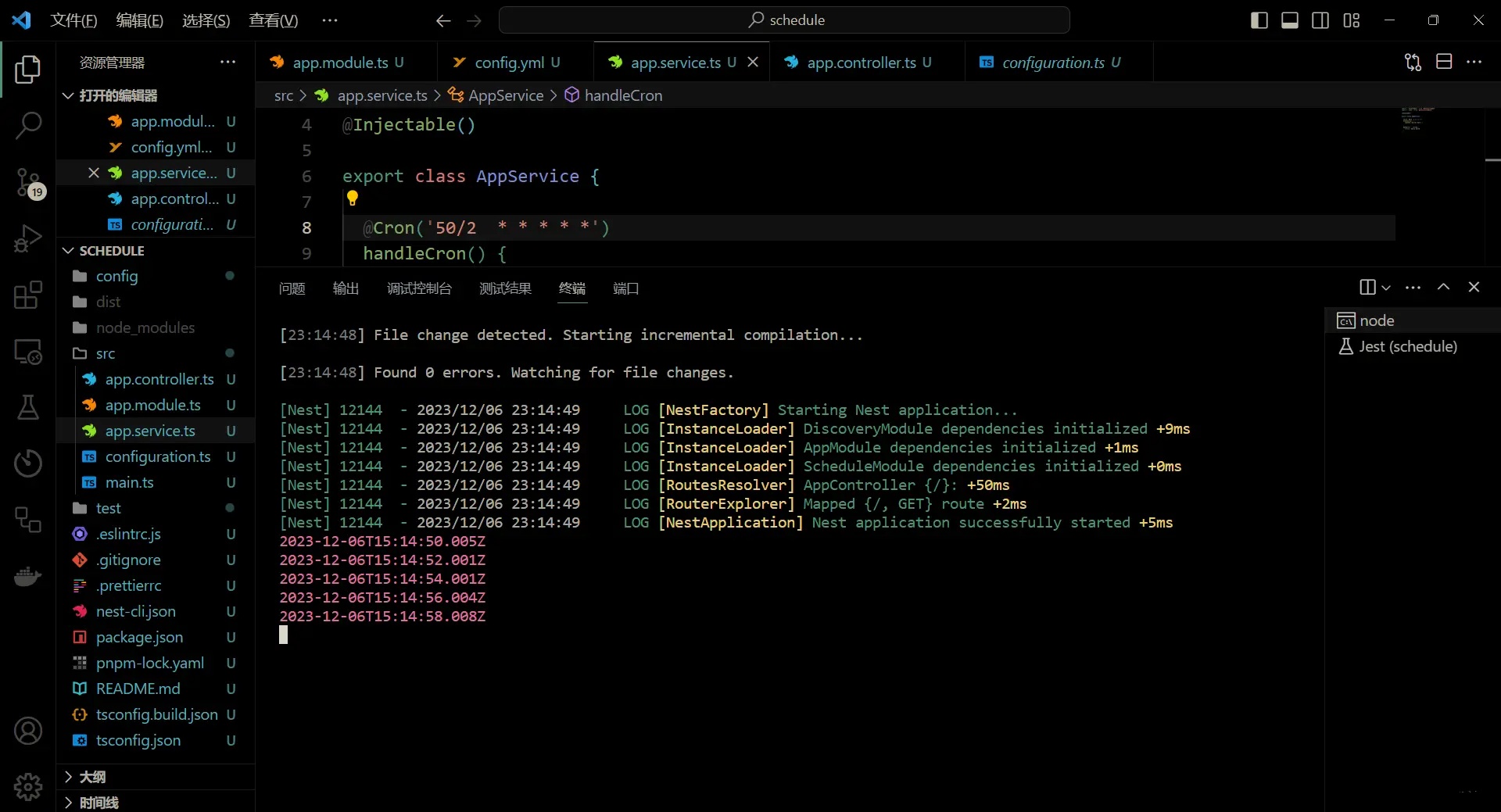The height and width of the screenshot is (812, 1501).
Task: Toggle the primary sidebar visibility
Action: click(x=1259, y=20)
